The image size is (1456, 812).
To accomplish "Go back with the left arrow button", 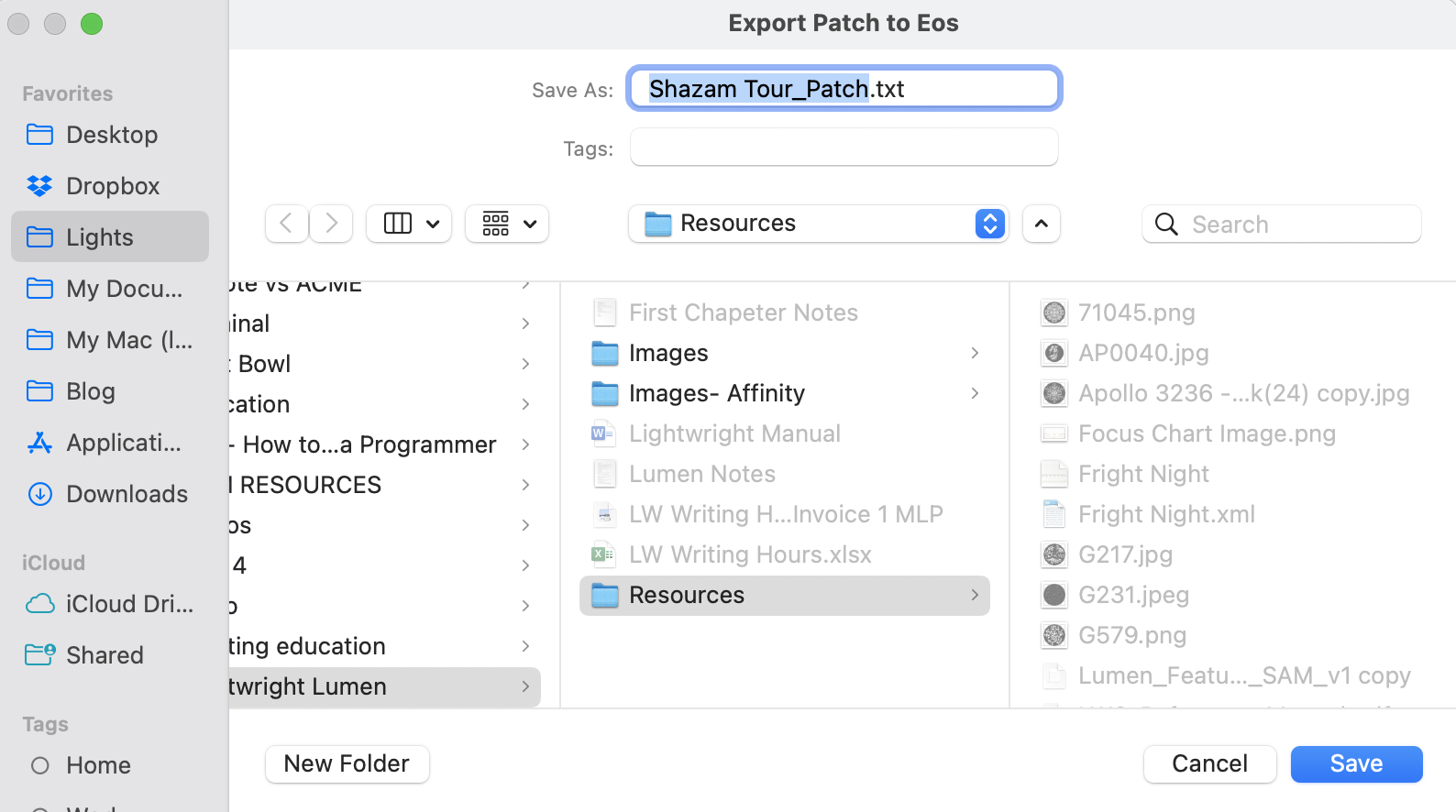I will 286,224.
